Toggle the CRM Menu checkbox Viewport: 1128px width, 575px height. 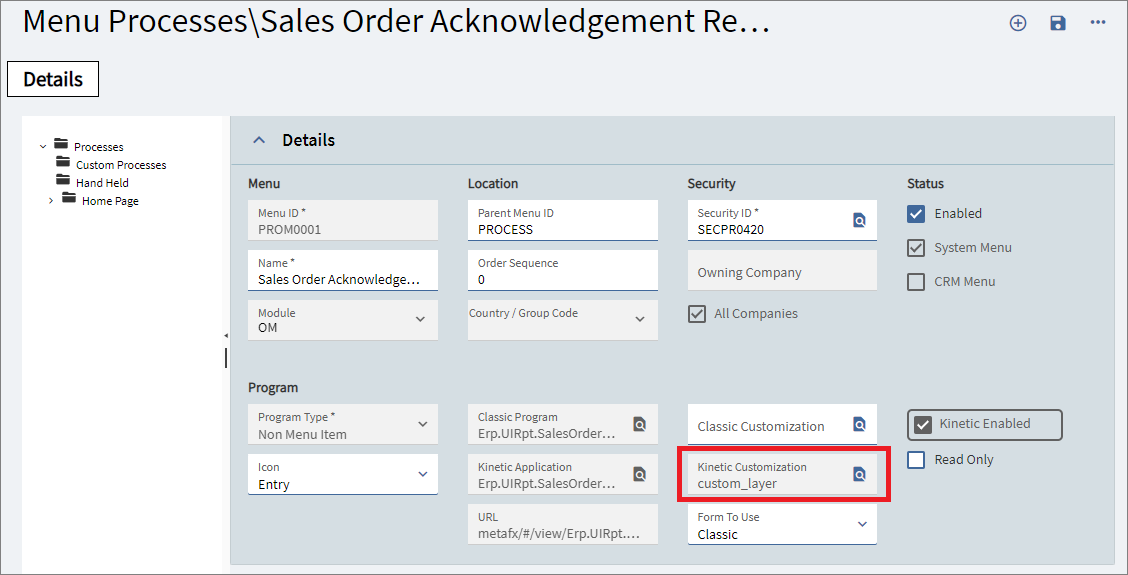coord(916,281)
